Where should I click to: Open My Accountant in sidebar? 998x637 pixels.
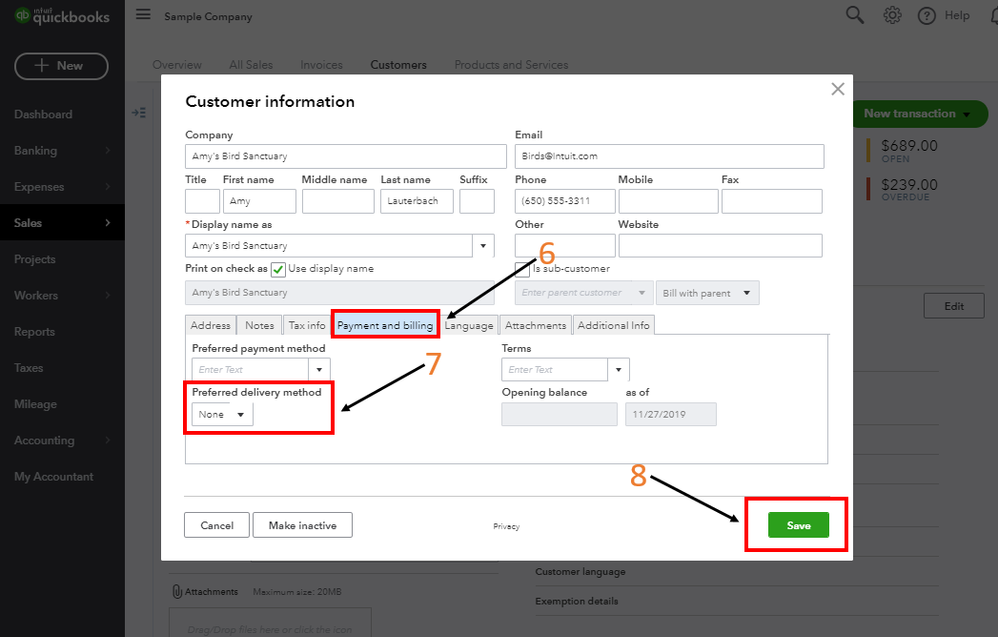53,477
